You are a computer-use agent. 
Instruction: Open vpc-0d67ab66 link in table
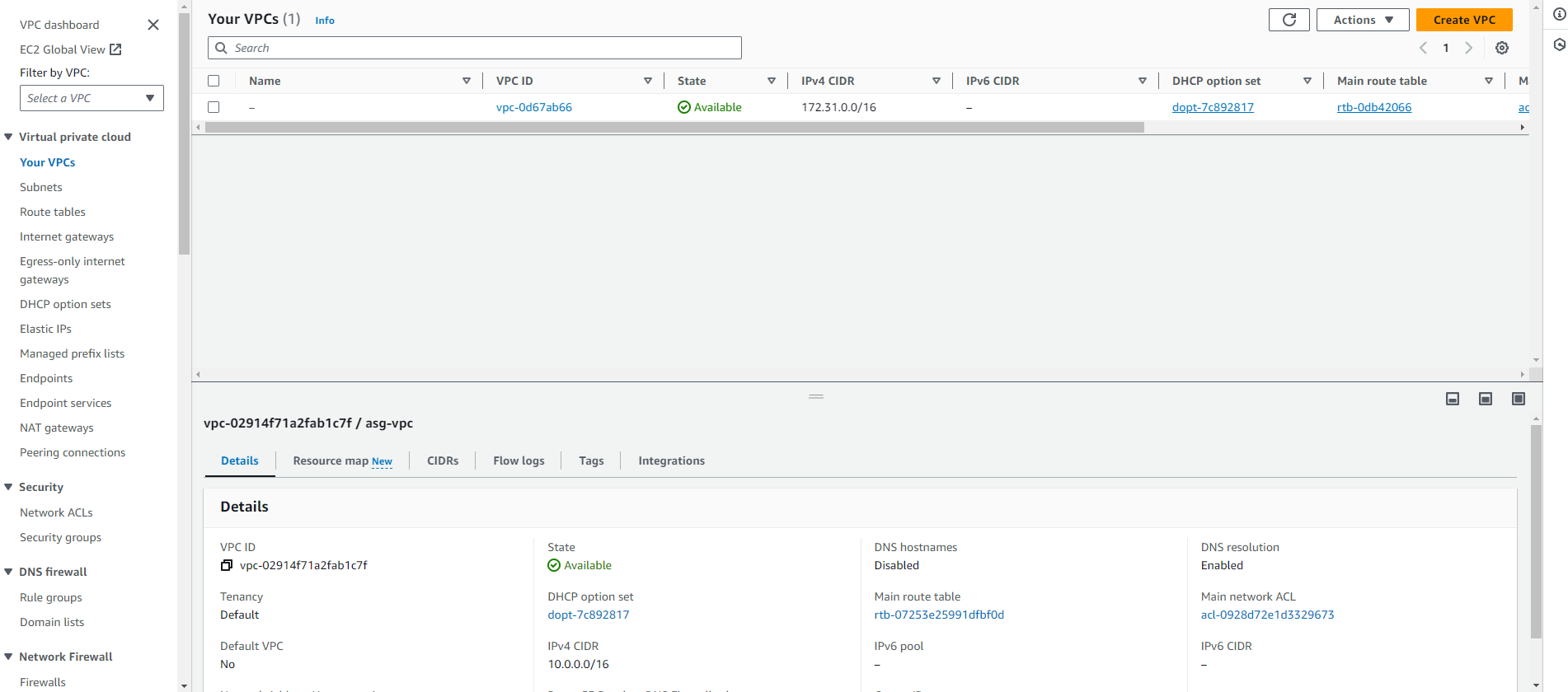(x=534, y=107)
